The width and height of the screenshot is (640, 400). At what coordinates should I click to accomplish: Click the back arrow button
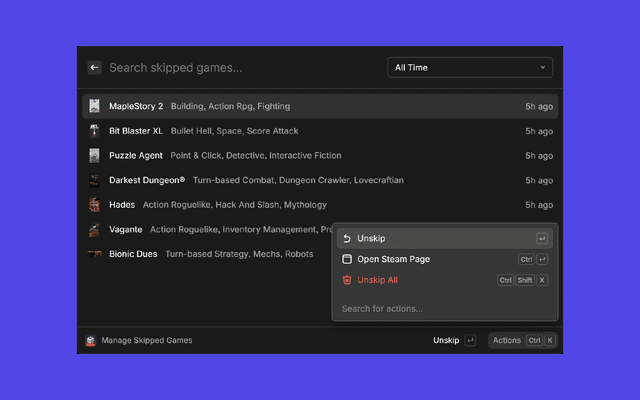point(94,68)
